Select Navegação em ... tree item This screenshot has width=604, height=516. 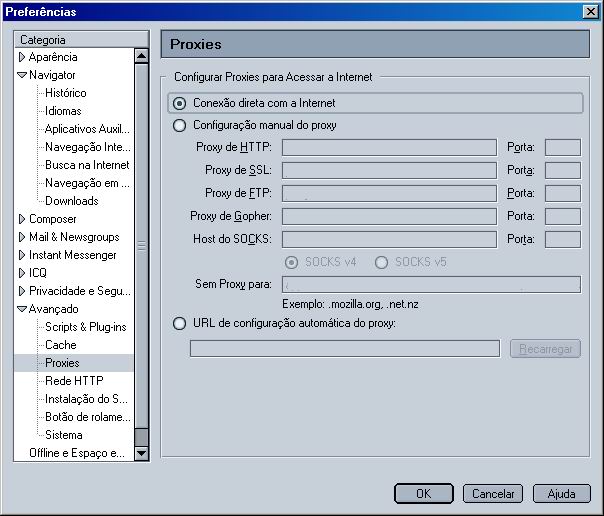click(x=87, y=183)
